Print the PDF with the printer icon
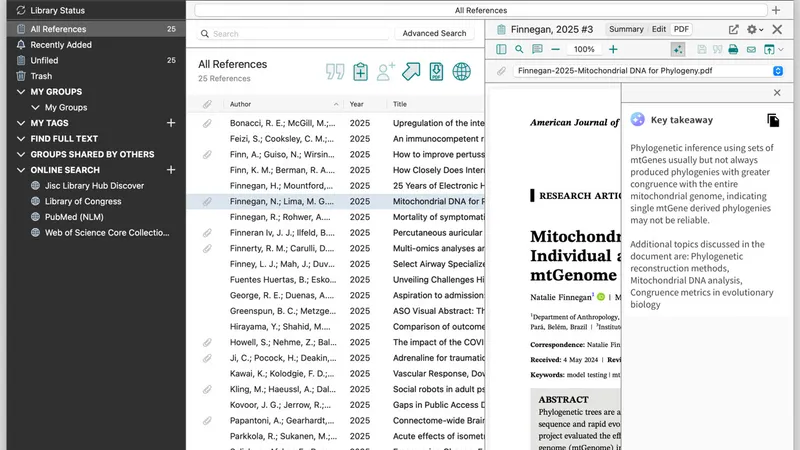 click(x=733, y=49)
